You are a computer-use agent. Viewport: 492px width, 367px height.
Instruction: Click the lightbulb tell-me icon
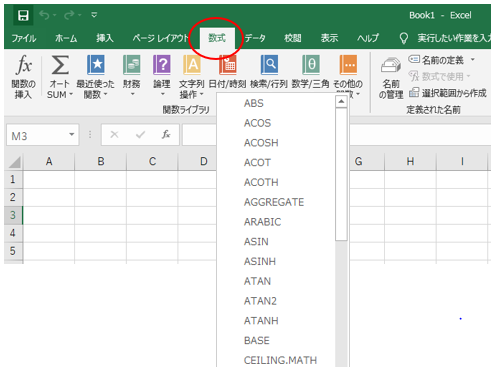tap(404, 38)
